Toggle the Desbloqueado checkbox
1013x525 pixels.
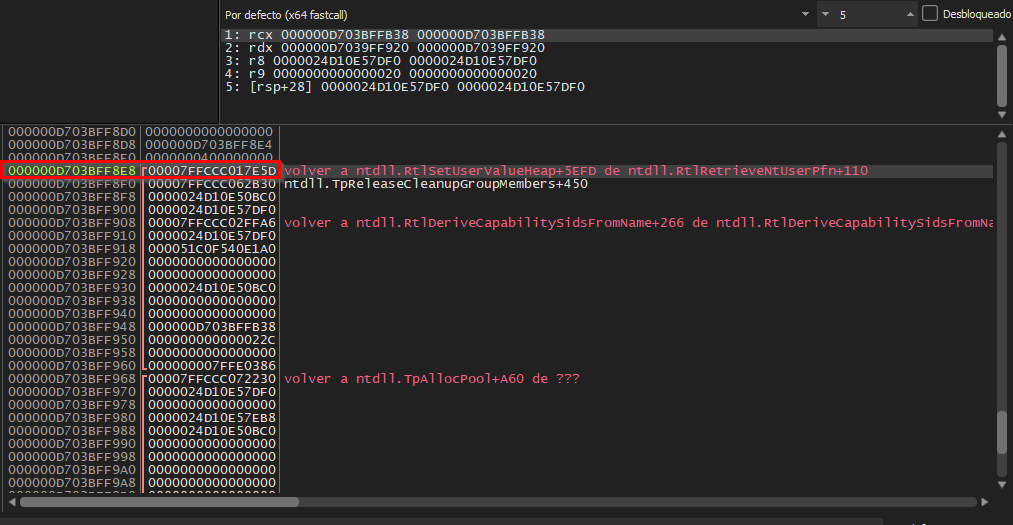[930, 14]
